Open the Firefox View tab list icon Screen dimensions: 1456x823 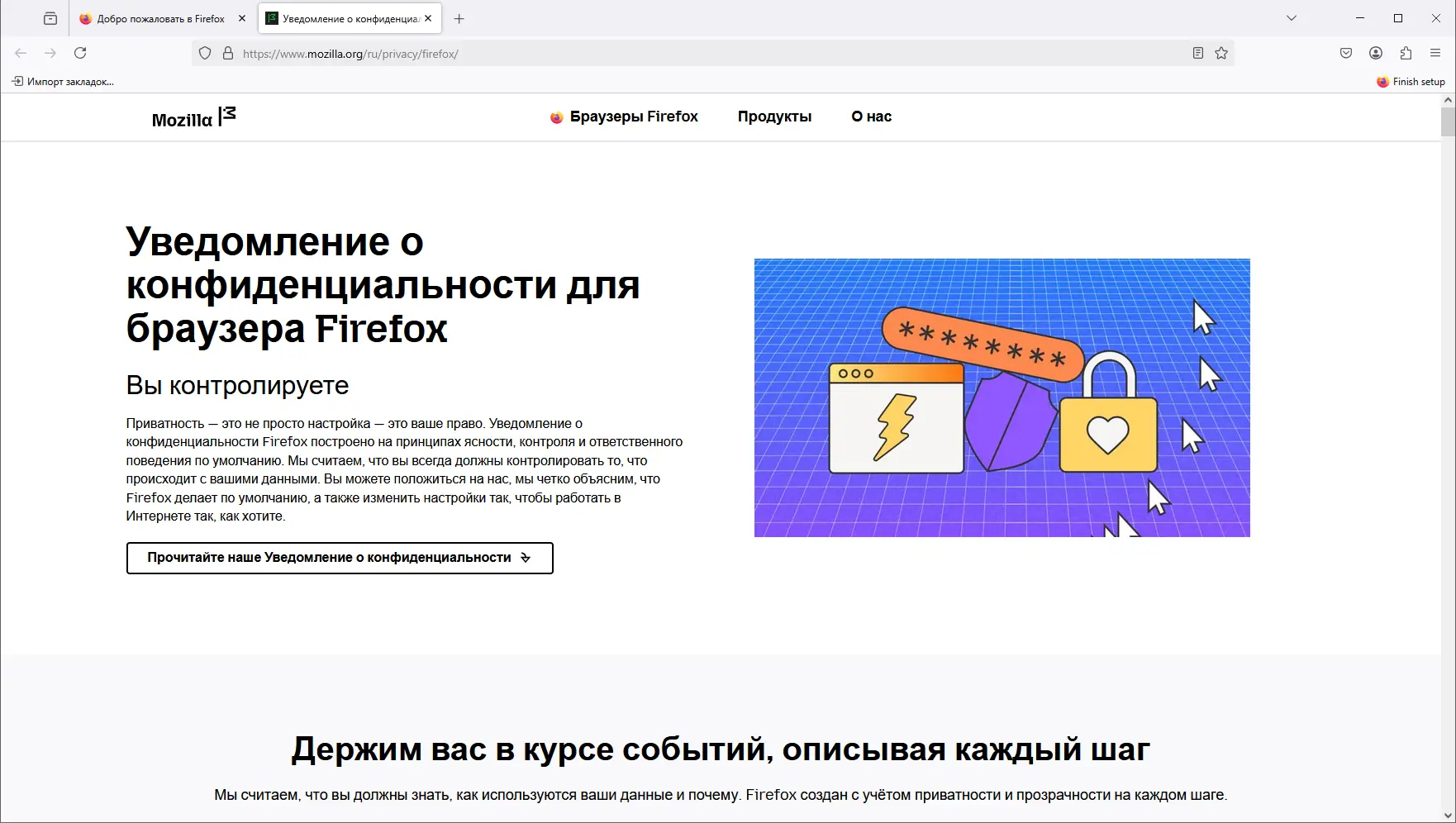coord(50,18)
